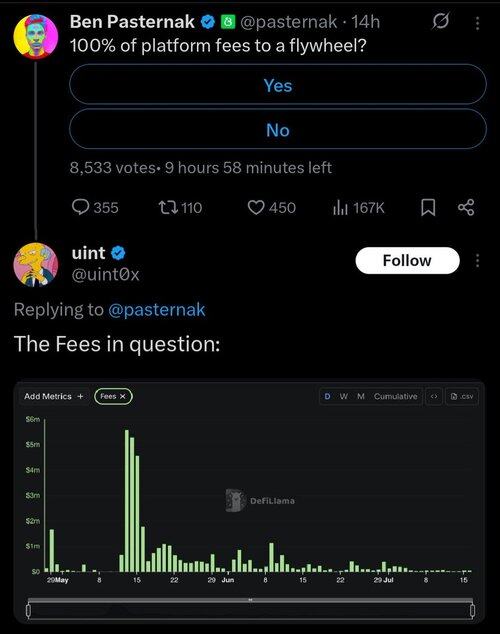View analytics for 167K views

click(359, 207)
